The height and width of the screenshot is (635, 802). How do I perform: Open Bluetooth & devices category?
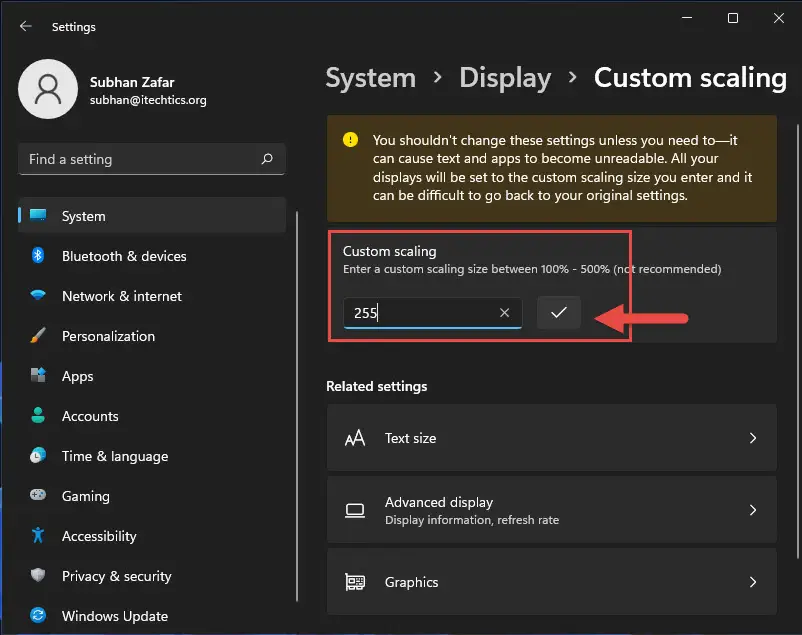tap(152, 256)
